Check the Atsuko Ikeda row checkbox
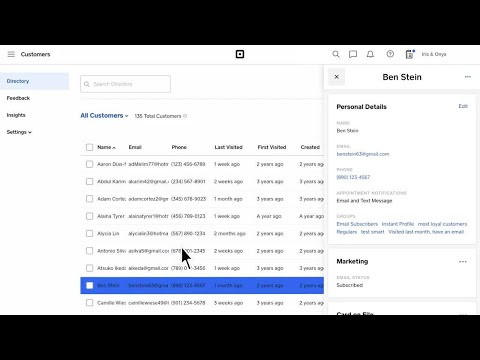Image resolution: width=480 pixels, height=360 pixels. [x=89, y=268]
